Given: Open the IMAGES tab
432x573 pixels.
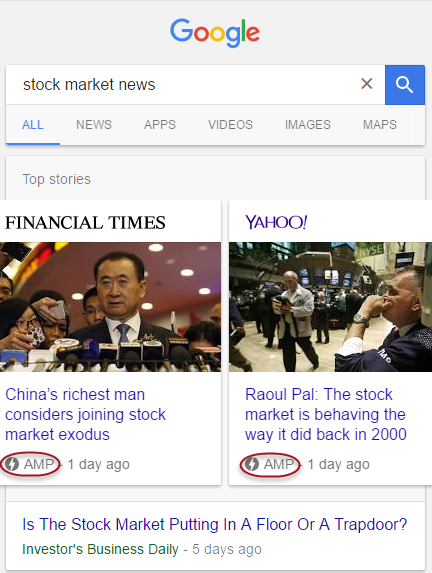Looking at the screenshot, I should (308, 125).
